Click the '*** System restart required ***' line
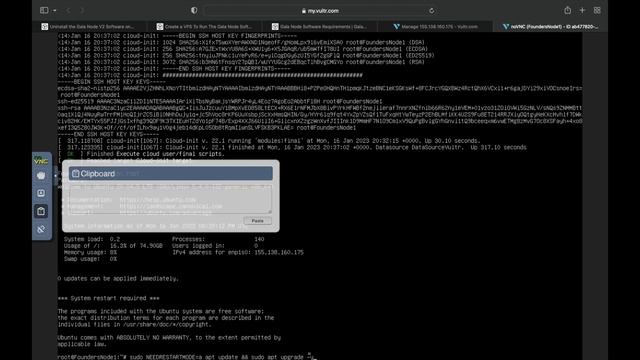The height and width of the screenshot is (360, 640). point(109,298)
